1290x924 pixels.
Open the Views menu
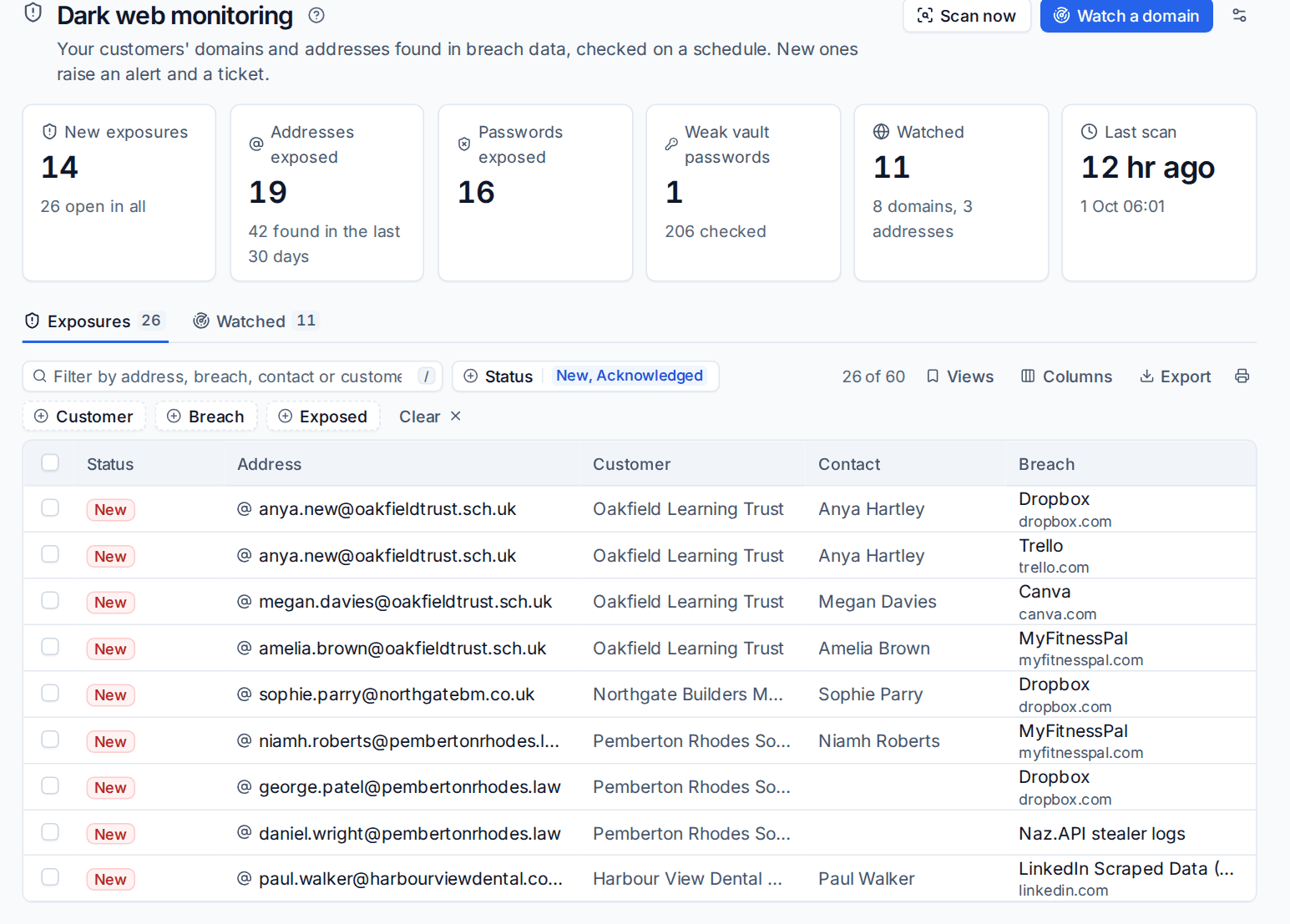coord(960,376)
